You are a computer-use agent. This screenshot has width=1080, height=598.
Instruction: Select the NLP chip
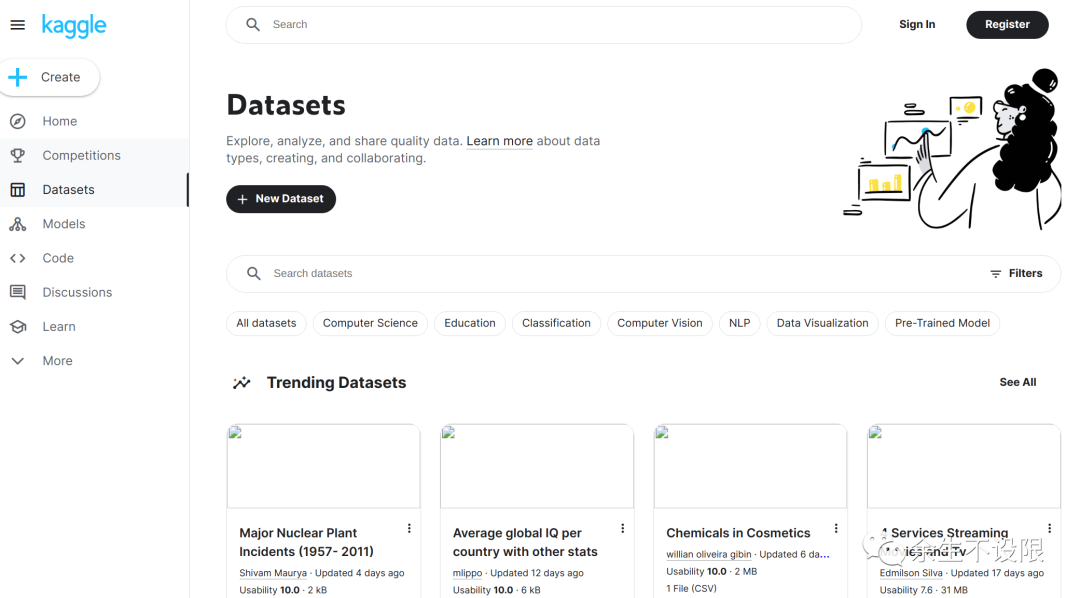[x=739, y=323]
